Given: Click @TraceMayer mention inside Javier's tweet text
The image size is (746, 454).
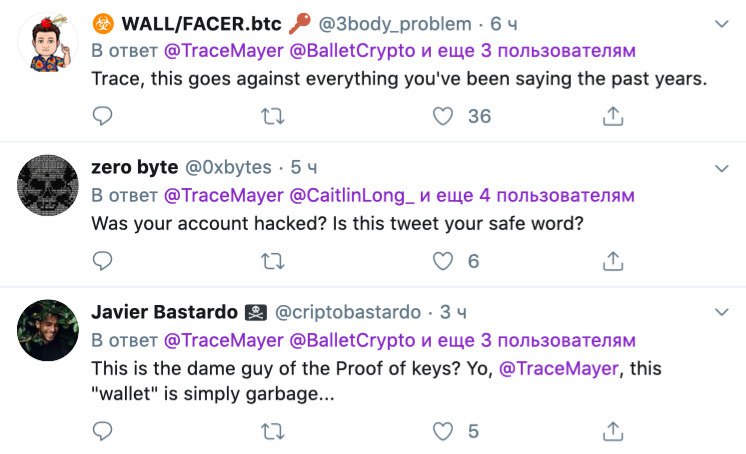Looking at the screenshot, I should pos(559,368).
